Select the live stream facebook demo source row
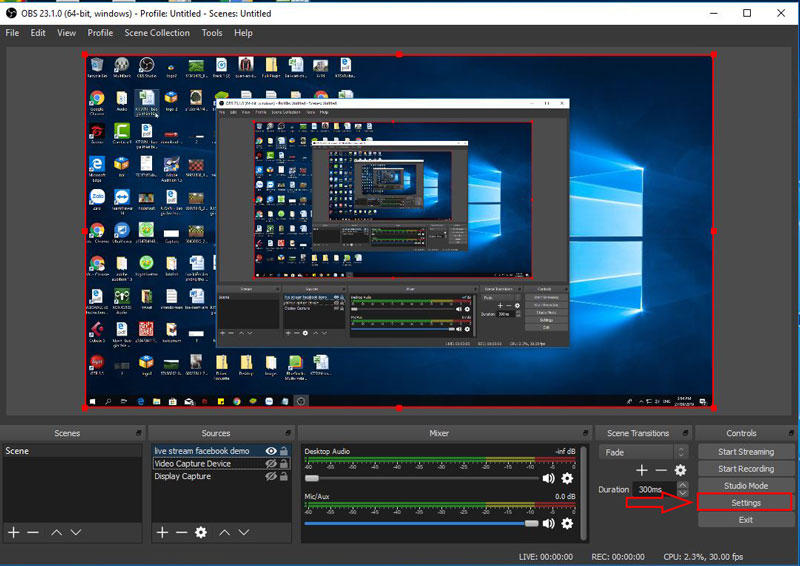The width and height of the screenshot is (800, 566). pyautogui.click(x=221, y=451)
